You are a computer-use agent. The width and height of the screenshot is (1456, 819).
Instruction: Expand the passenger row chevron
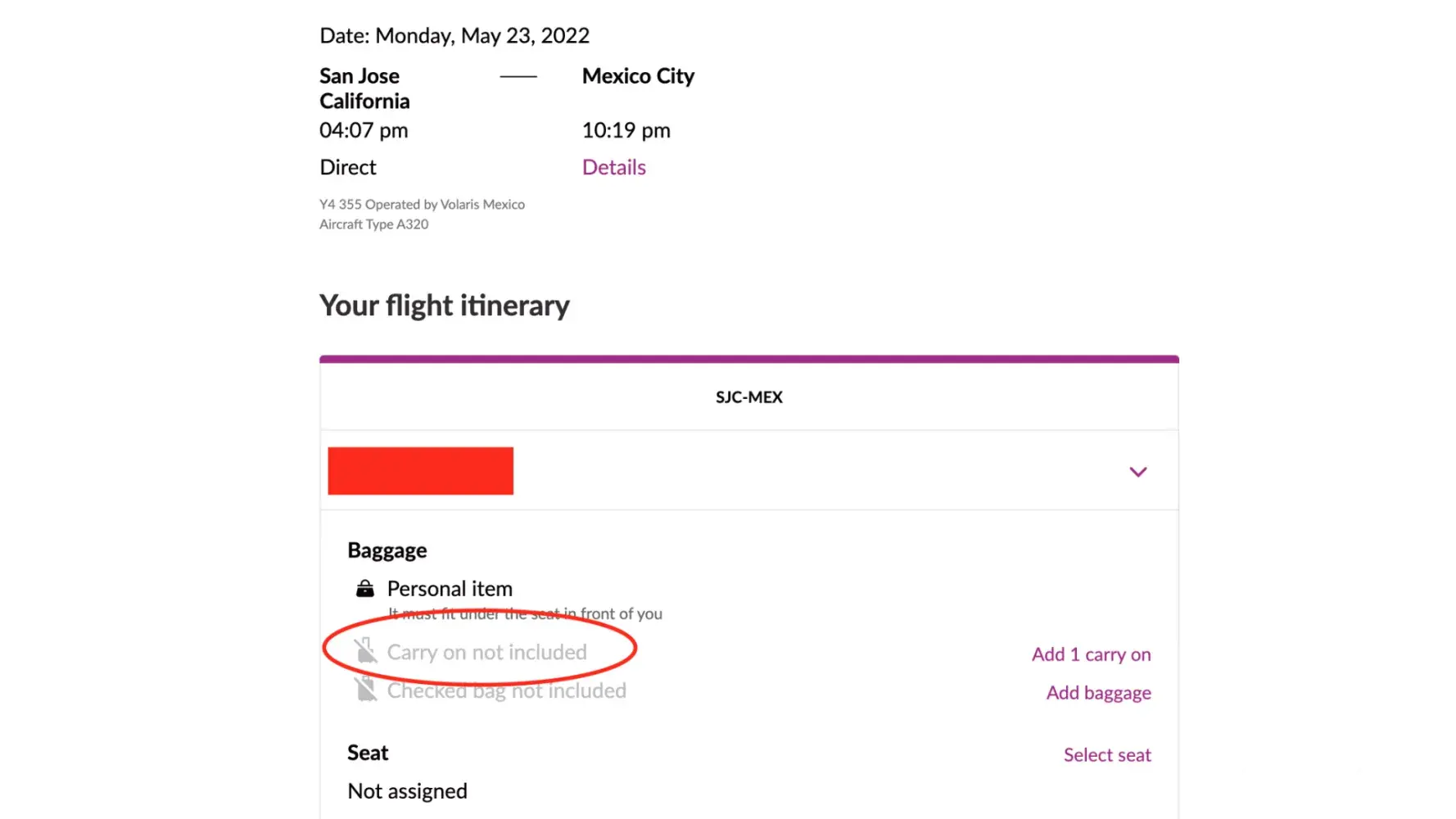click(x=1137, y=472)
